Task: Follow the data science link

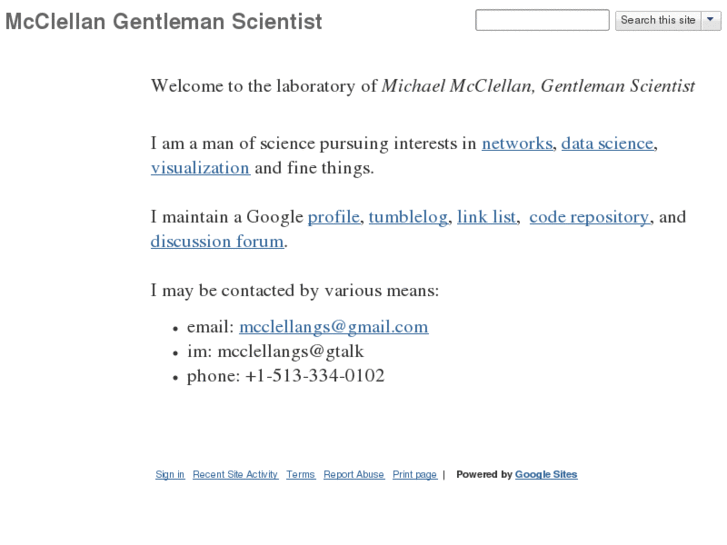Action: coord(607,143)
